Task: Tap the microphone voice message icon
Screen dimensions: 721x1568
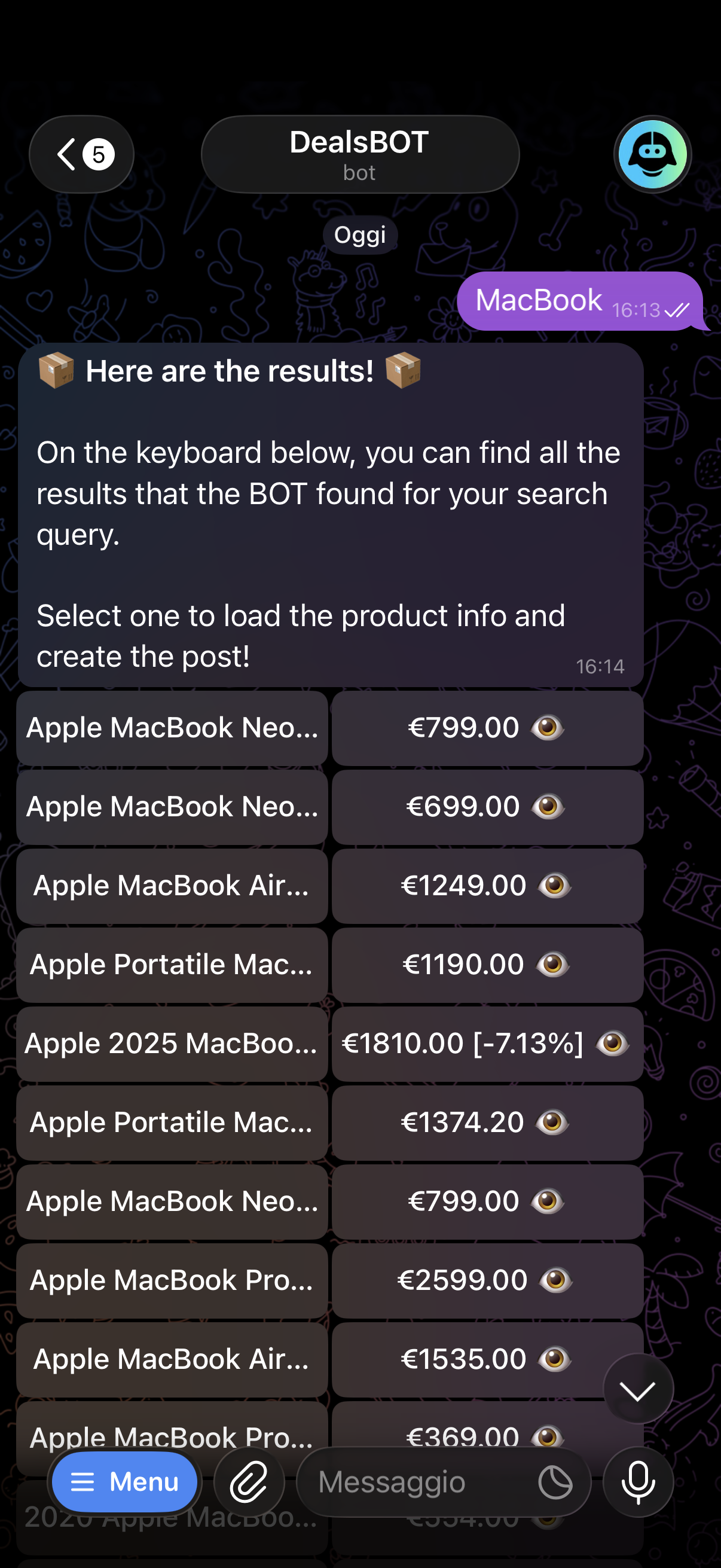Action: pyautogui.click(x=638, y=1481)
